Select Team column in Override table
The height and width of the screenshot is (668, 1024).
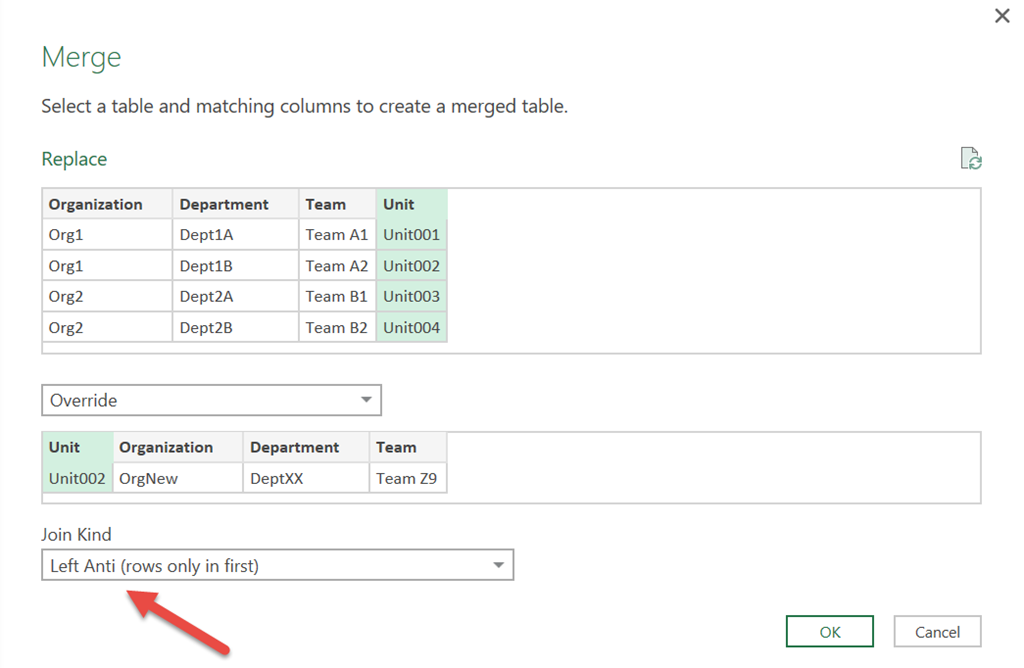[x=408, y=447]
